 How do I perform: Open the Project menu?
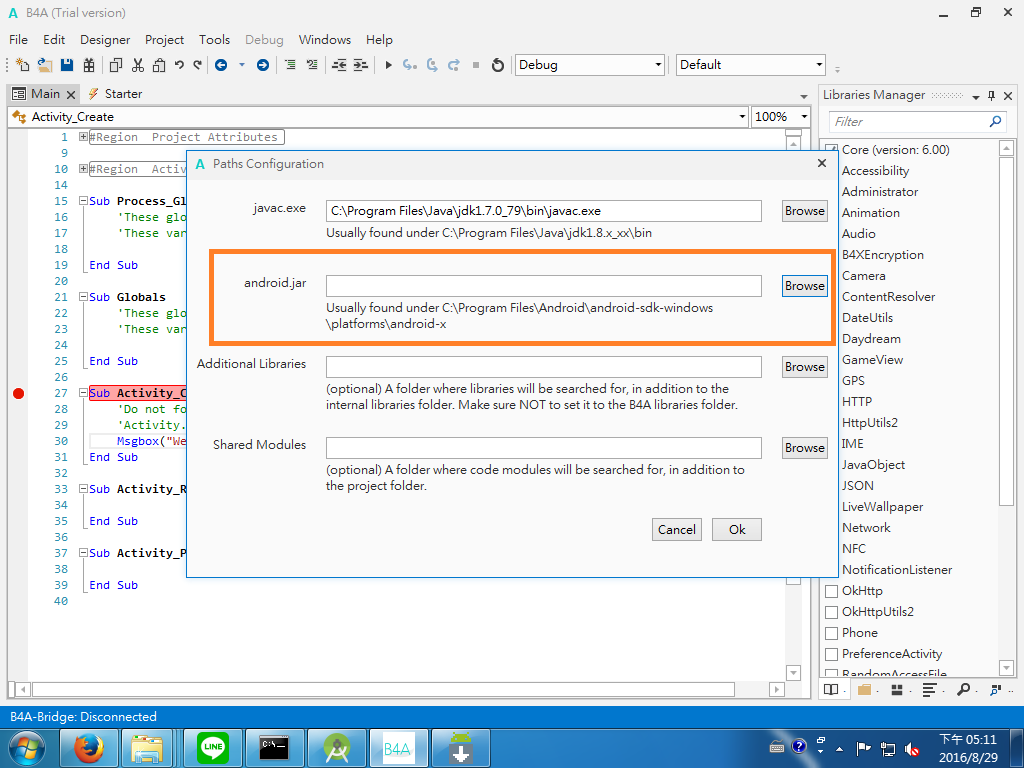(x=165, y=40)
